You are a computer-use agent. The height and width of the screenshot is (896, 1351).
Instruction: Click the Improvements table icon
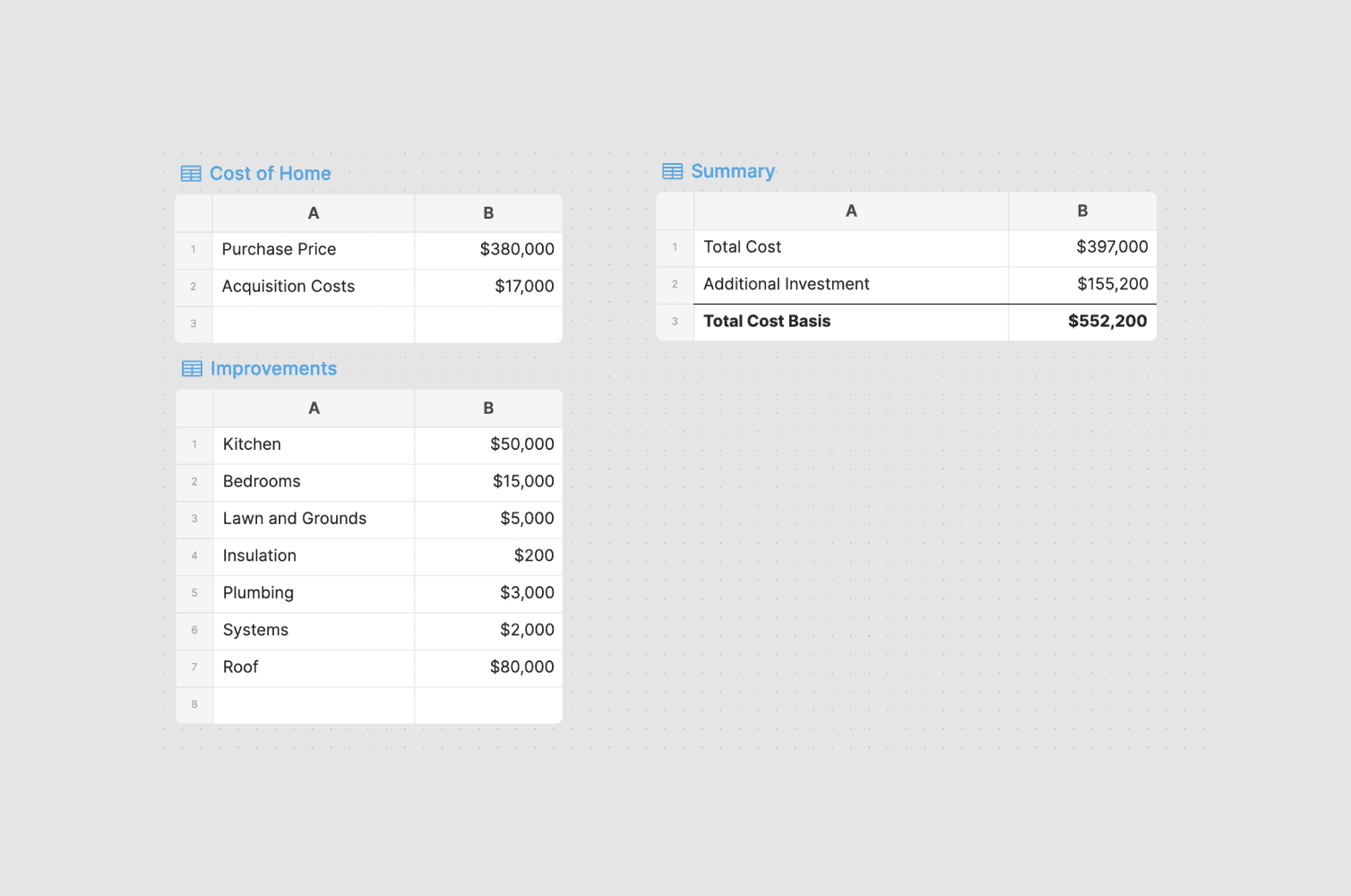coord(192,369)
